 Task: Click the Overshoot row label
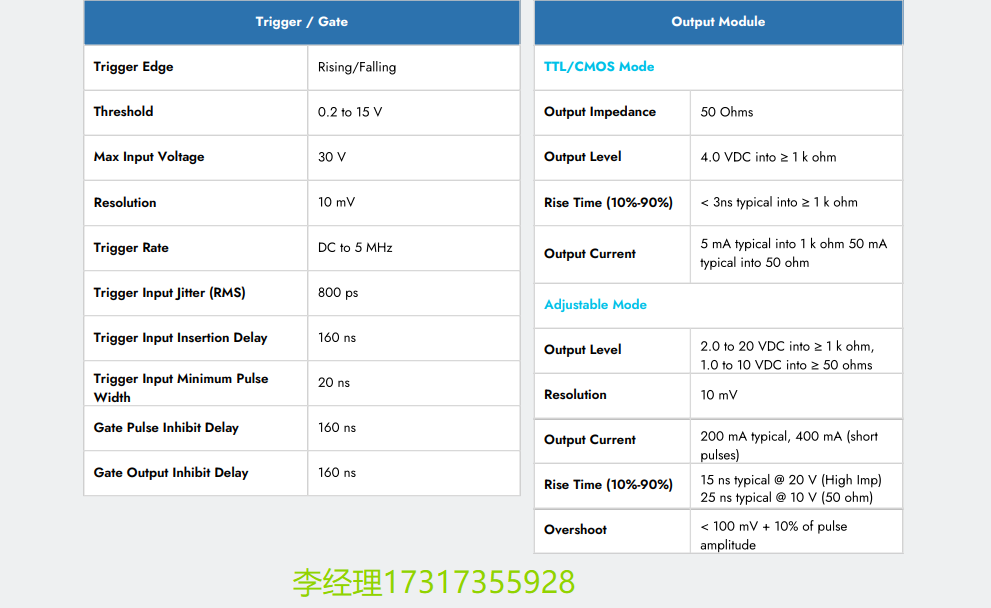point(575,530)
